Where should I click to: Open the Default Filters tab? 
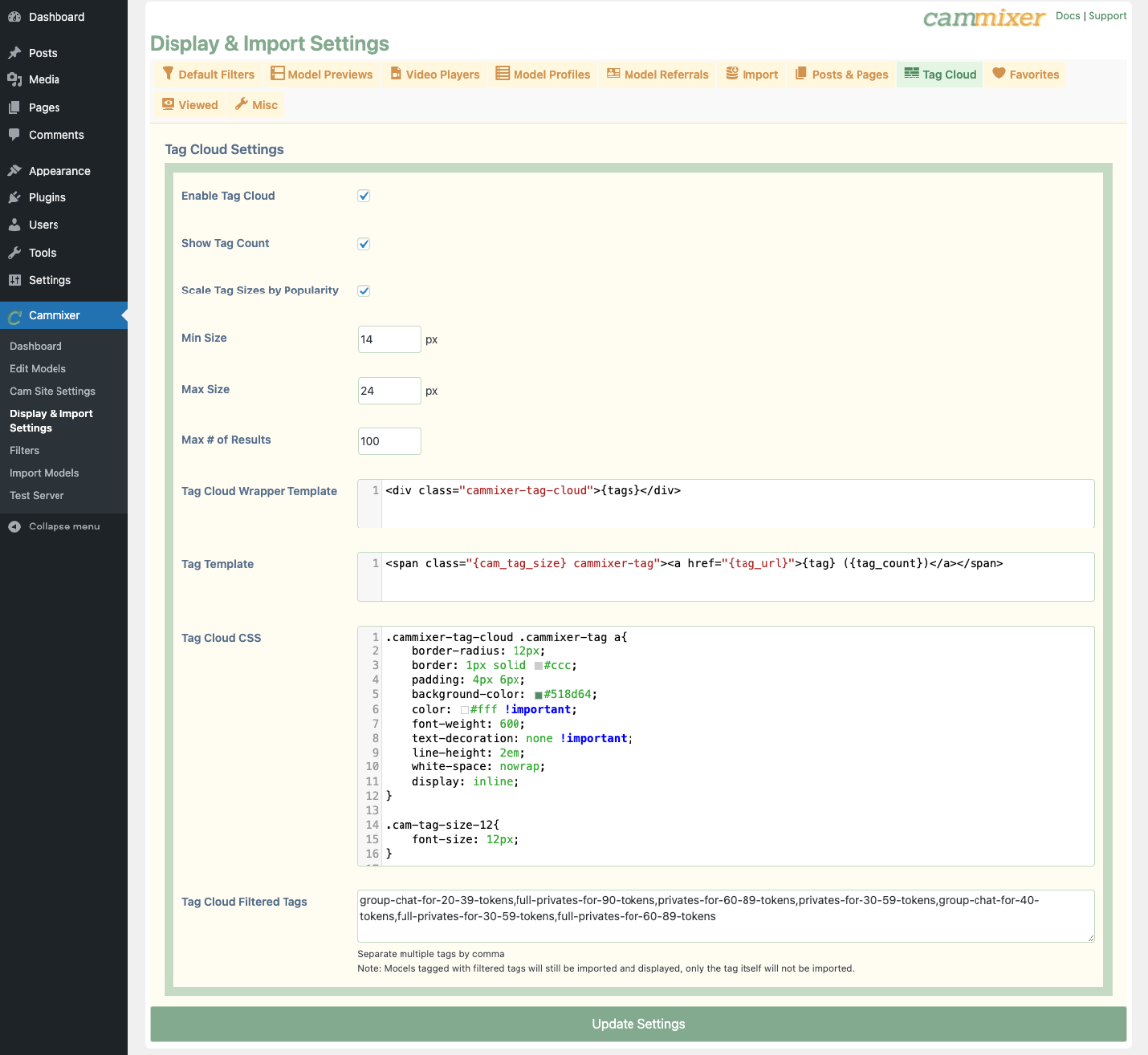[x=208, y=74]
